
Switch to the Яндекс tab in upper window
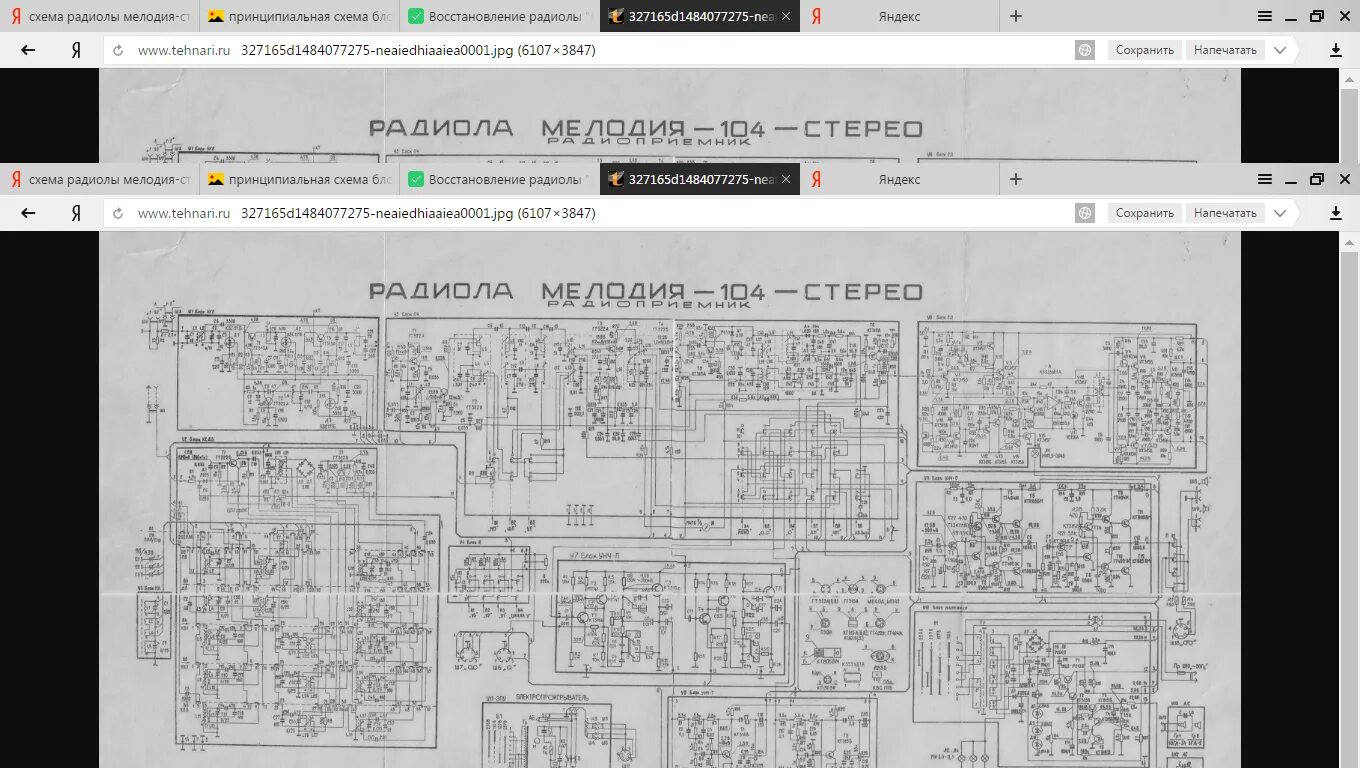[x=900, y=16]
